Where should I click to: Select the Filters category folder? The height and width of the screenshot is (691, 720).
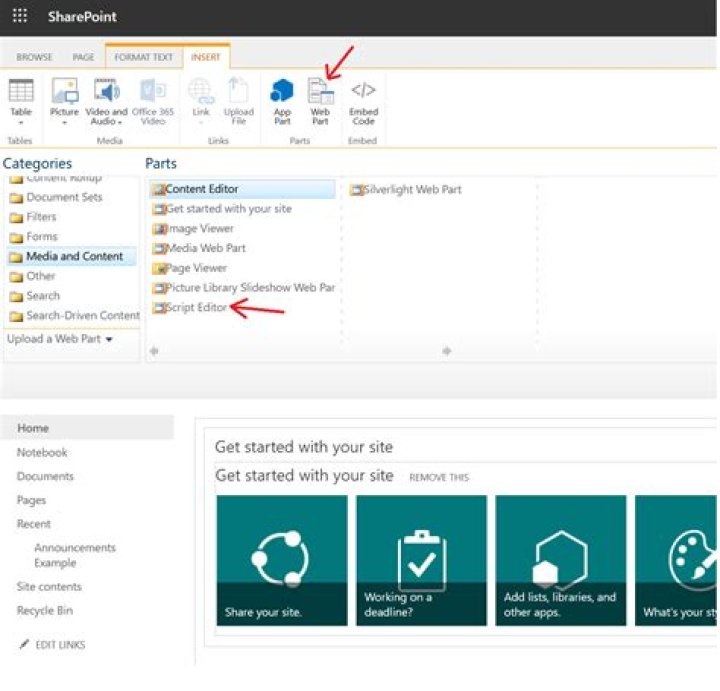[x=33, y=217]
